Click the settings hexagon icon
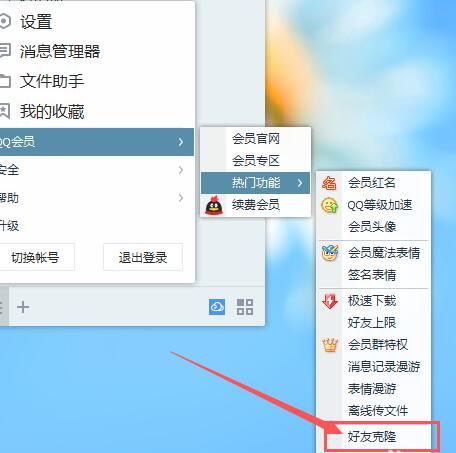Viewport: 456px width, 453px height. pyautogui.click(x=5, y=22)
